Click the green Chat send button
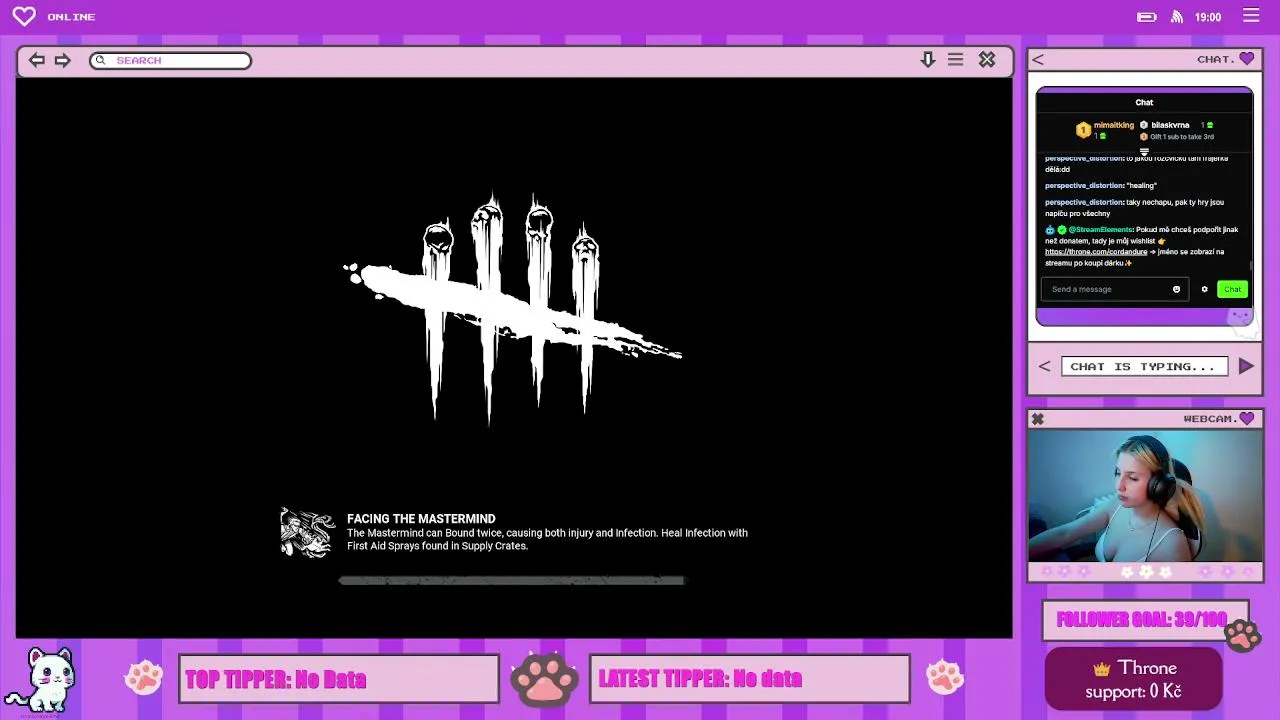The height and width of the screenshot is (720, 1280). tap(1232, 289)
